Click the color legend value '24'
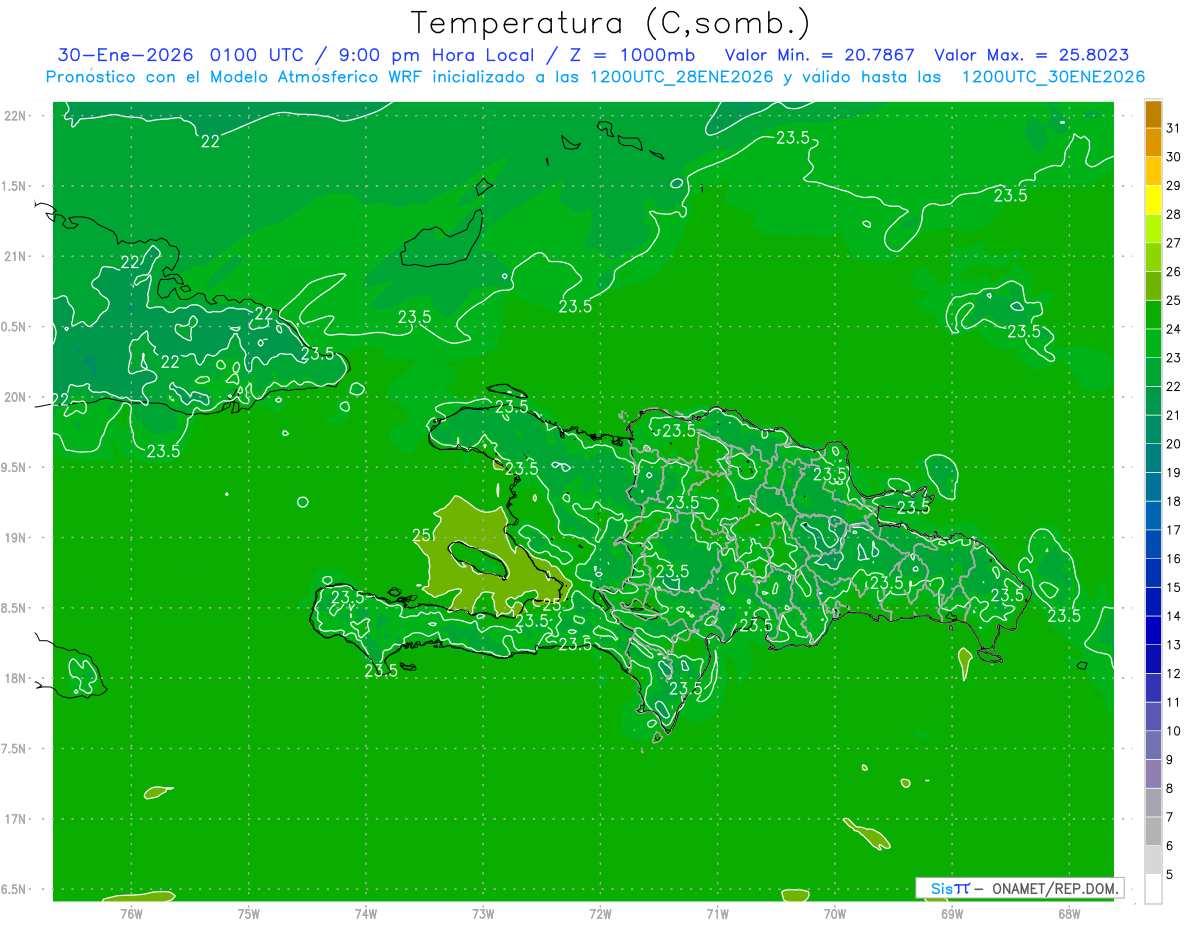This screenshot has width=1200, height=927. 1173,329
